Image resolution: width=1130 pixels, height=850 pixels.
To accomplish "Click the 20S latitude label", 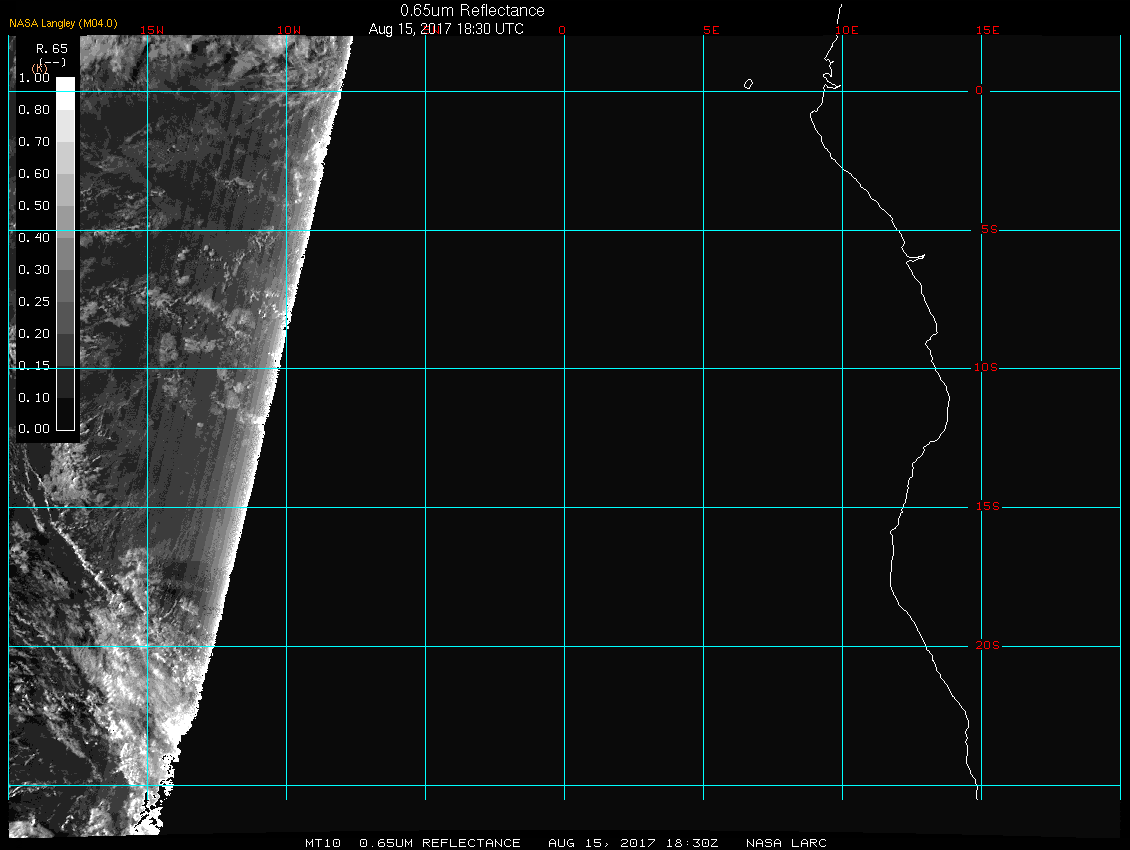I will [x=986, y=646].
